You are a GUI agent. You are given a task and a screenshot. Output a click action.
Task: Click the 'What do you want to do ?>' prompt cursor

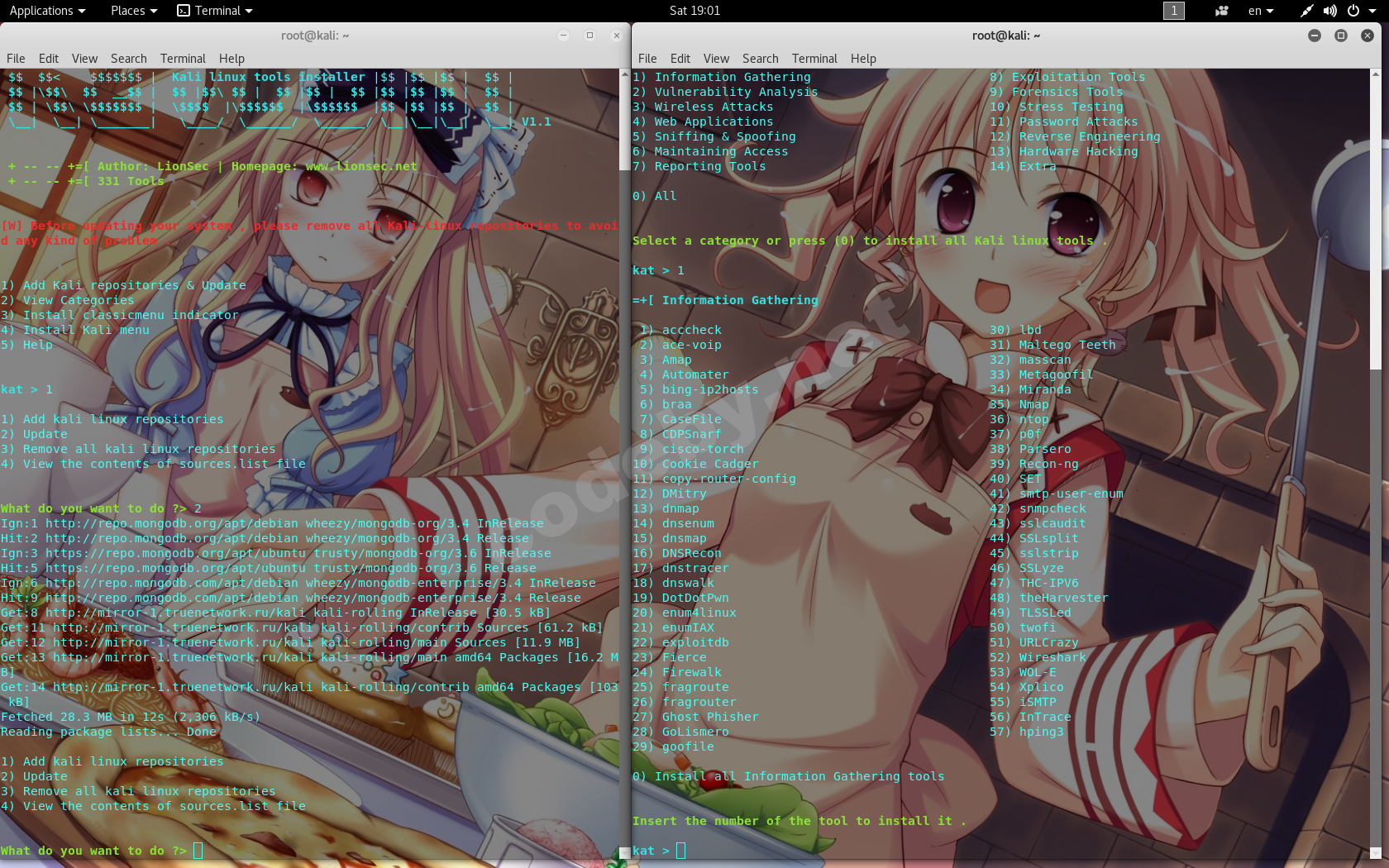[x=198, y=851]
